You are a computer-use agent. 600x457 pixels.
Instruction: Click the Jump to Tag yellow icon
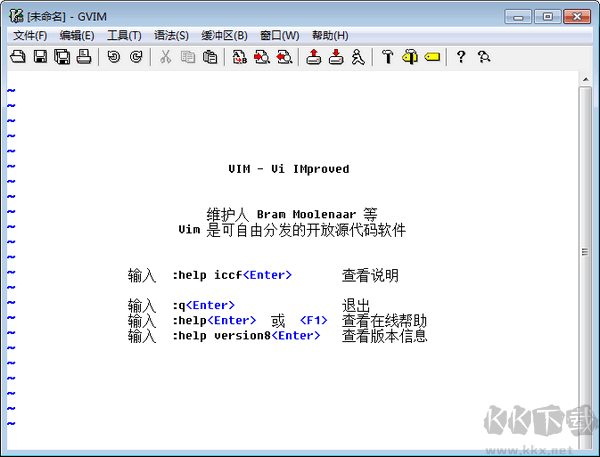[x=432, y=57]
